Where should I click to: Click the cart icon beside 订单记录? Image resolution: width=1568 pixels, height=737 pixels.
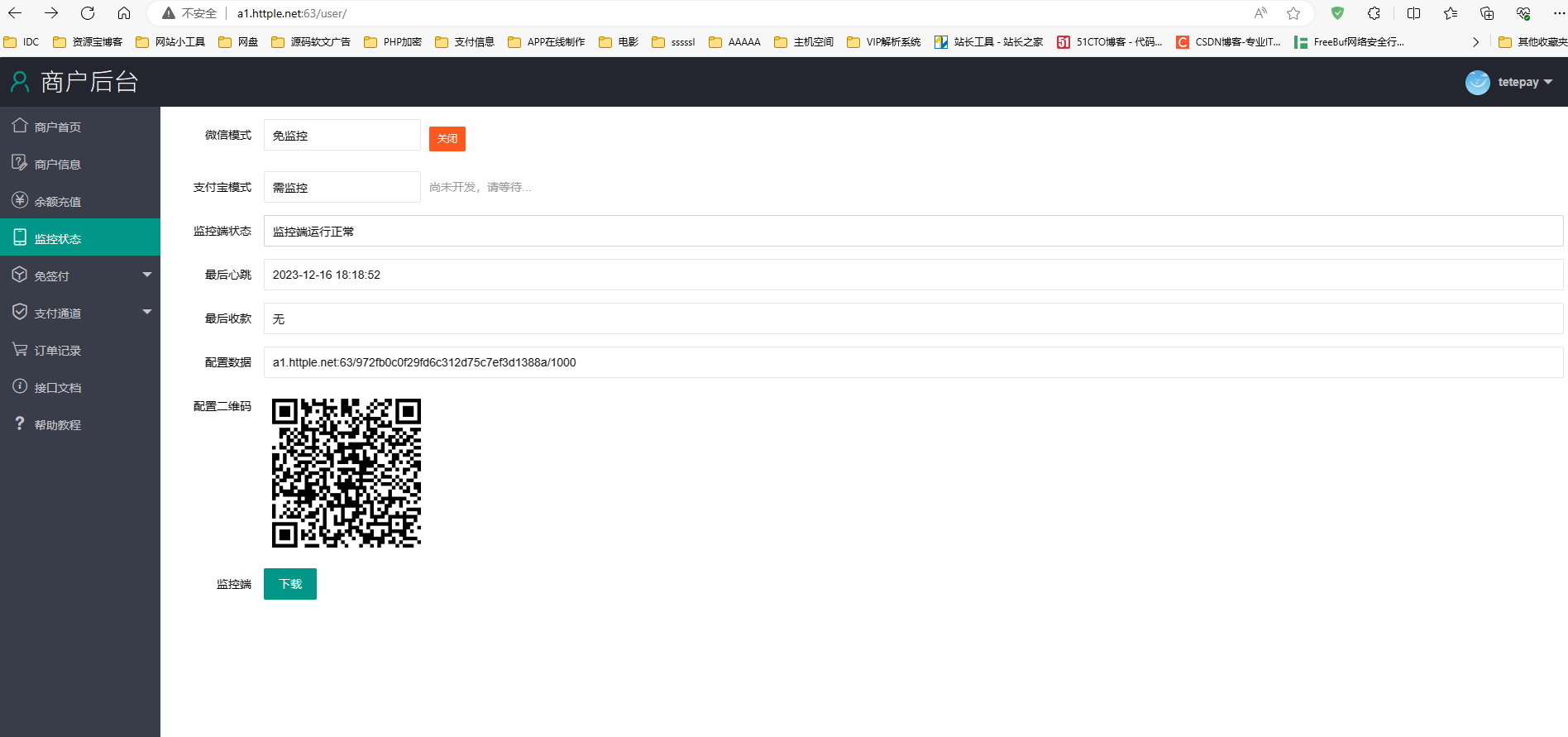pyautogui.click(x=20, y=349)
